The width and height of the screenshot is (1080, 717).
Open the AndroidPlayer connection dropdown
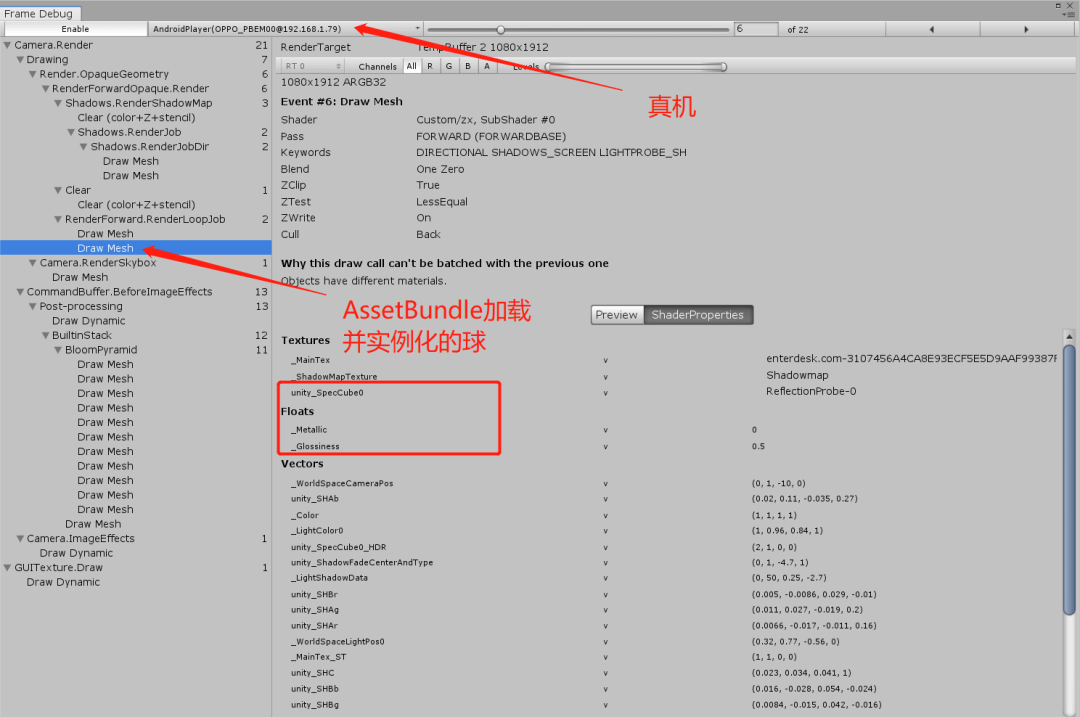(285, 29)
